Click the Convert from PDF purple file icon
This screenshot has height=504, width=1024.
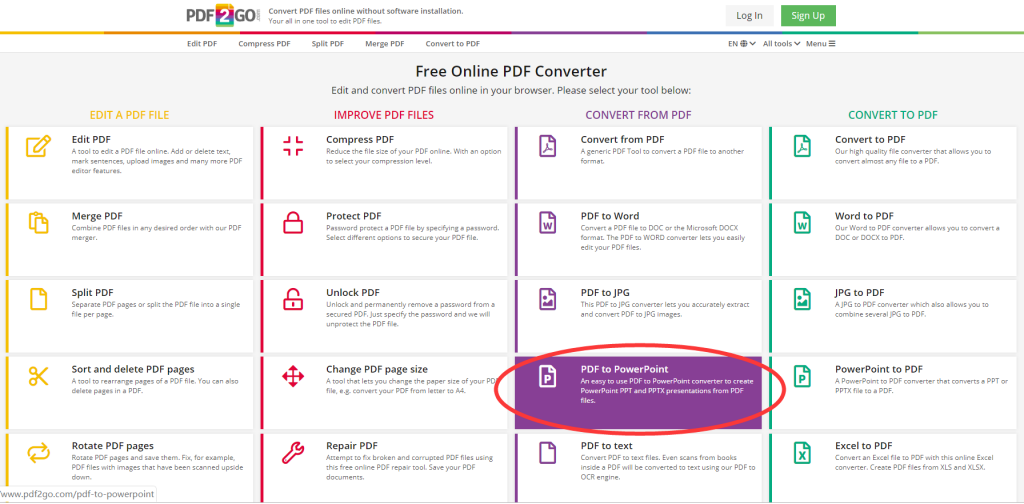pos(547,146)
